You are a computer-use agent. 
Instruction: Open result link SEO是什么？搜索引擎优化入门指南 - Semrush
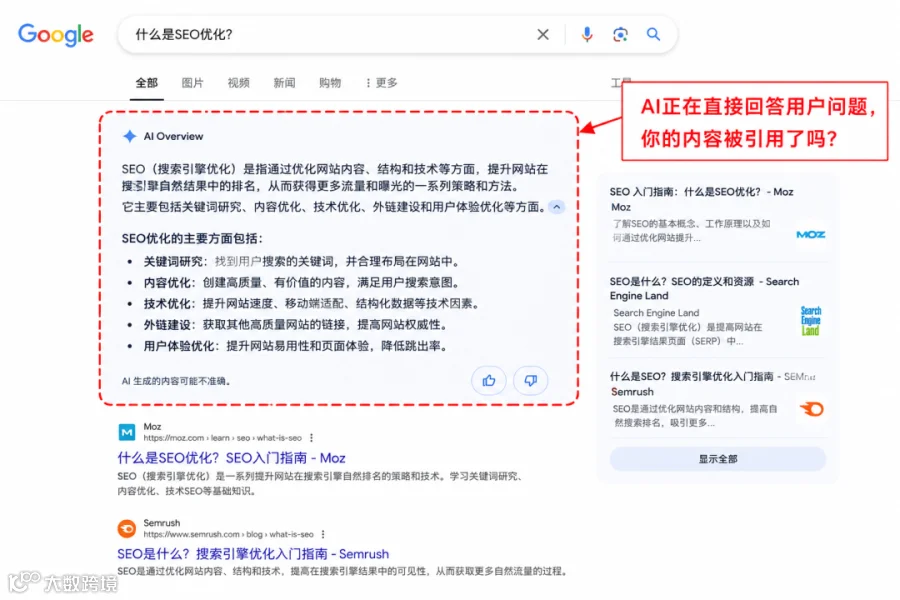[253, 553]
